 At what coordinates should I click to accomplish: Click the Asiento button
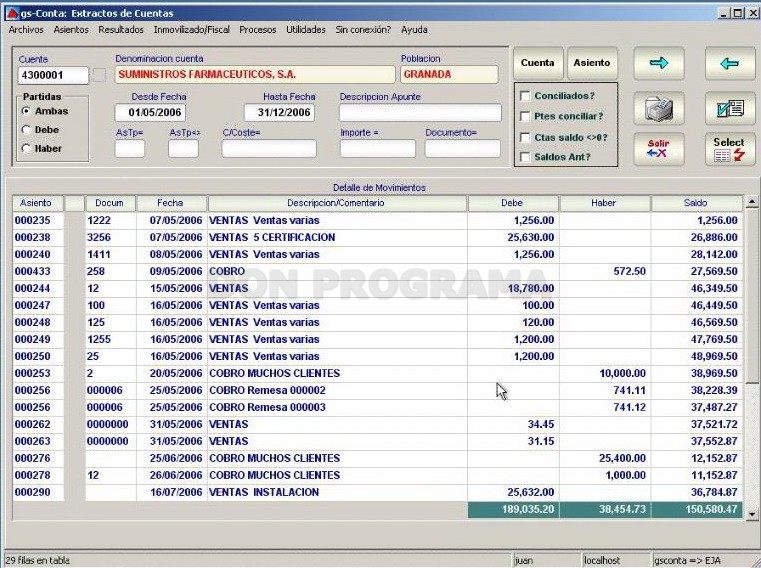coord(592,63)
